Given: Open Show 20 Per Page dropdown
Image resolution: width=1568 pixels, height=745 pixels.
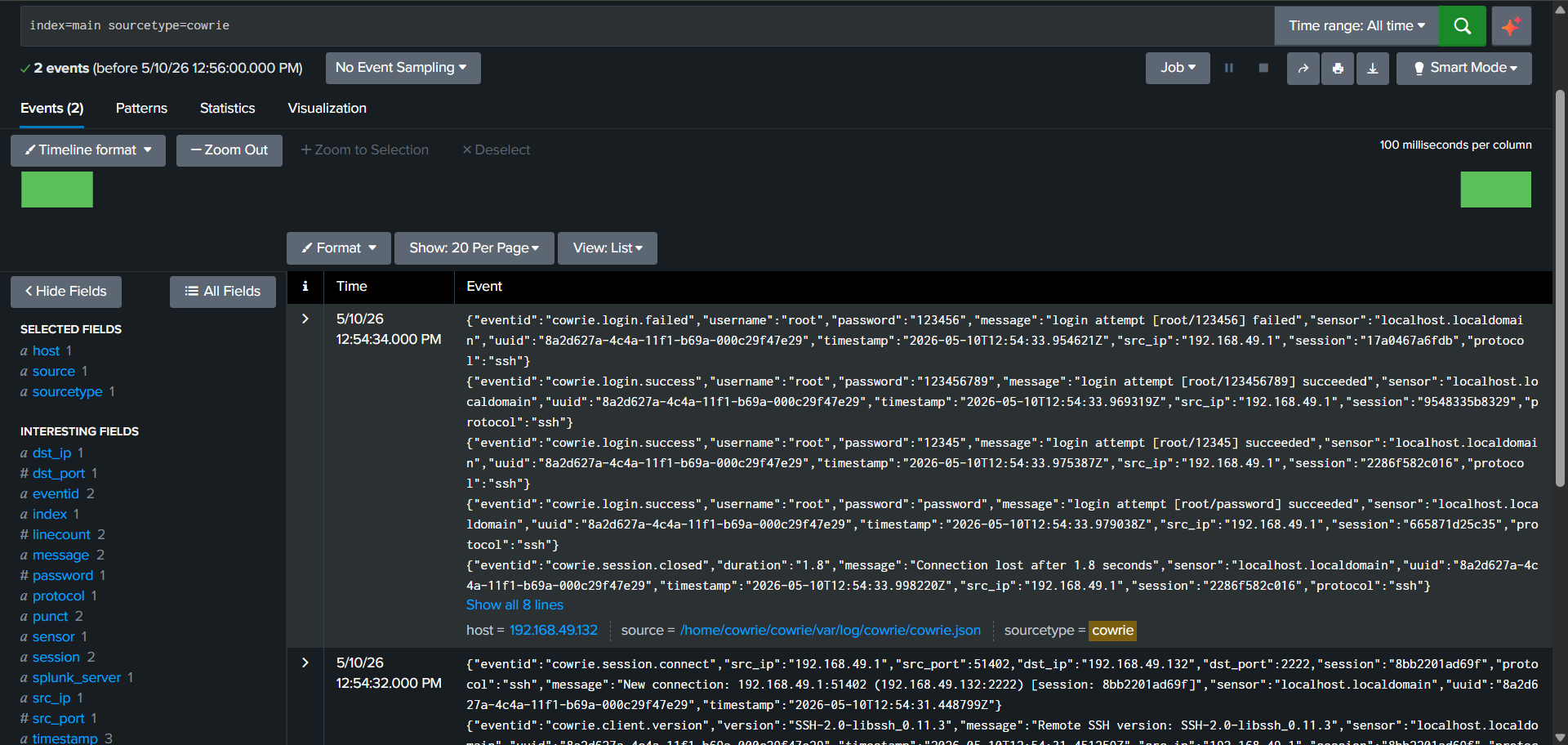Looking at the screenshot, I should click(x=474, y=248).
